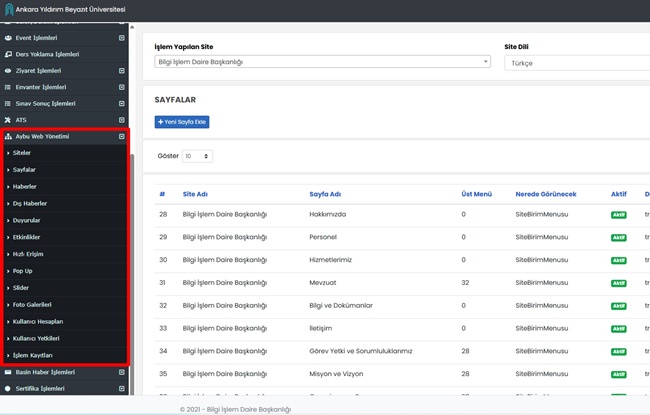Screen dimensions: 650x415
Task: Sort the table by Sayfa Adı column
Action: (x=326, y=193)
